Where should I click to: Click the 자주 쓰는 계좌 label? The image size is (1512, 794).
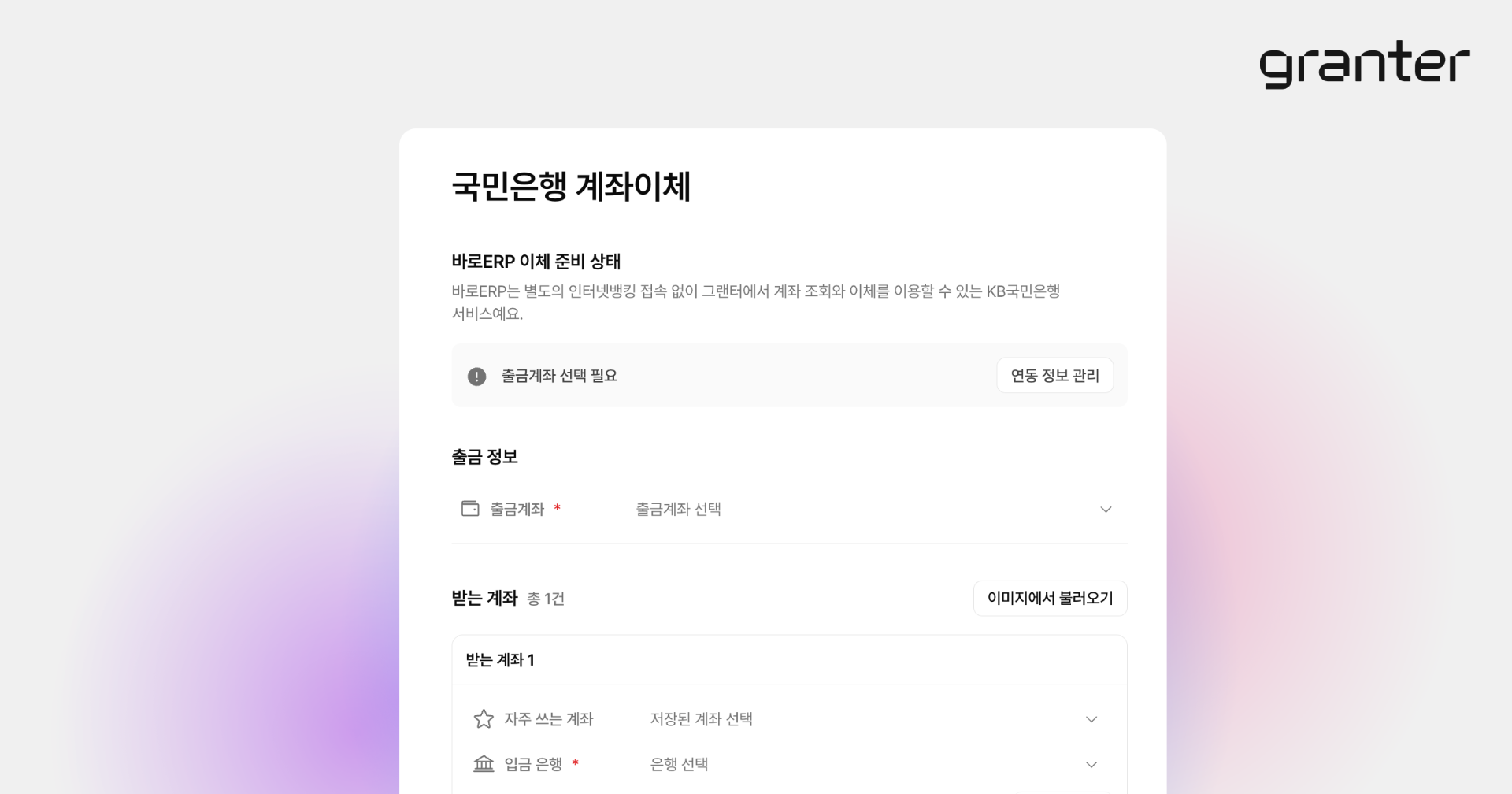coord(549,719)
